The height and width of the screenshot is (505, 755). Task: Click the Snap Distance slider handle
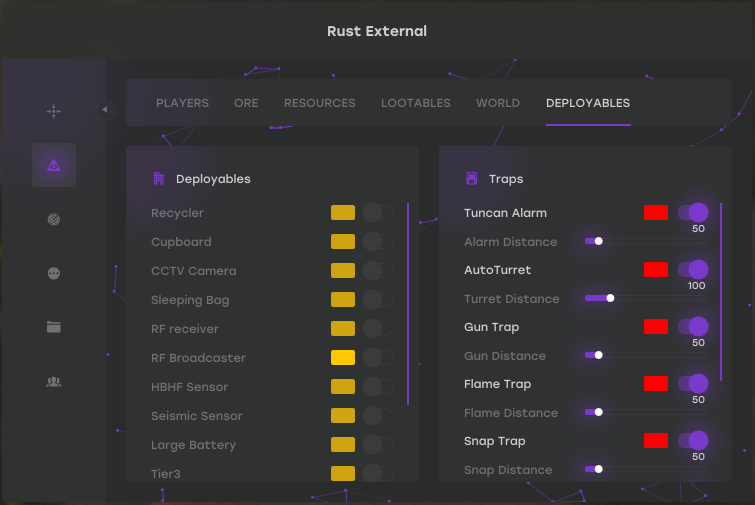(599, 469)
